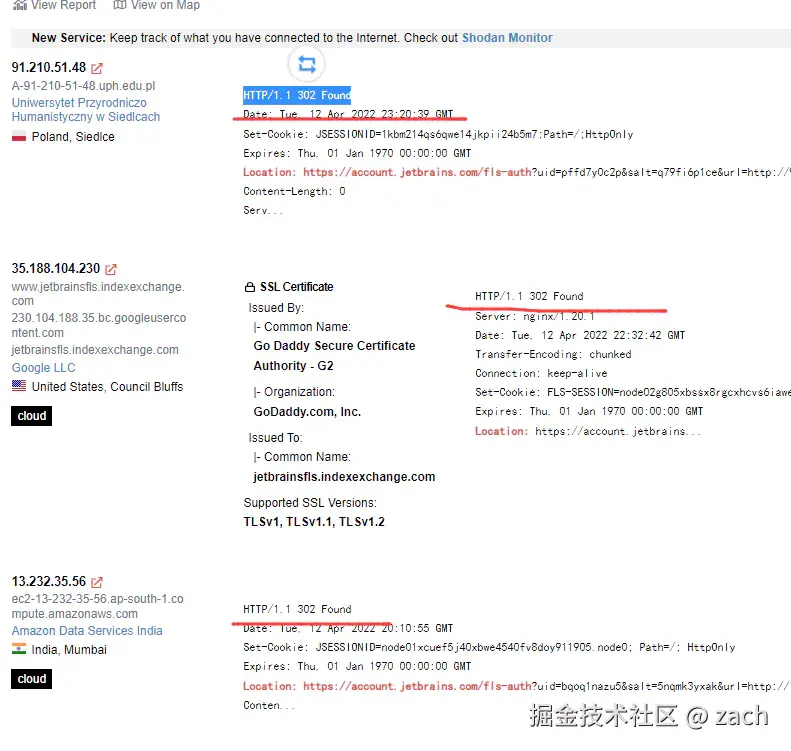Click hostname ec2-13-232-35-56.ap-south-1.compute.amazonaws.com

pos(97,606)
